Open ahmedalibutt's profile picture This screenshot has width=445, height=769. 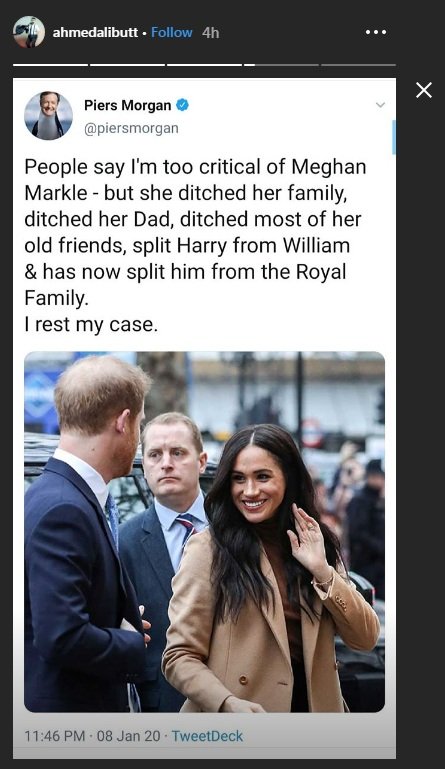29,32
